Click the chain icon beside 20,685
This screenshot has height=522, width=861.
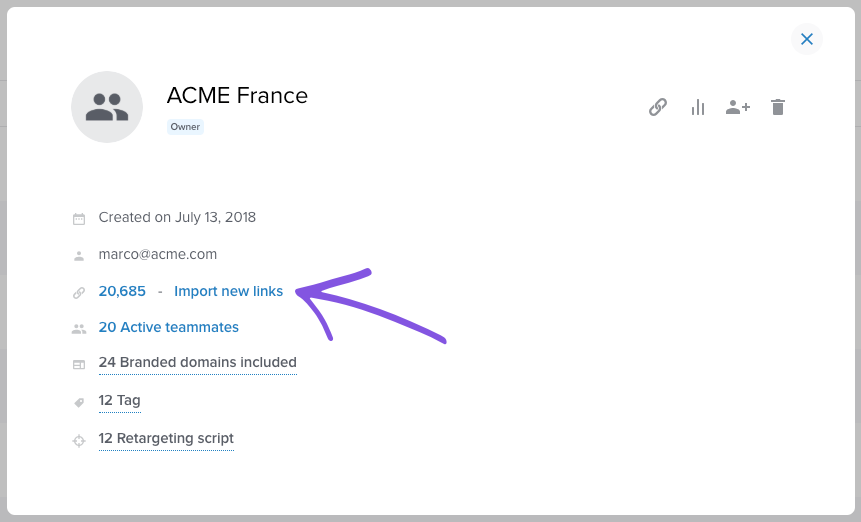click(x=79, y=293)
